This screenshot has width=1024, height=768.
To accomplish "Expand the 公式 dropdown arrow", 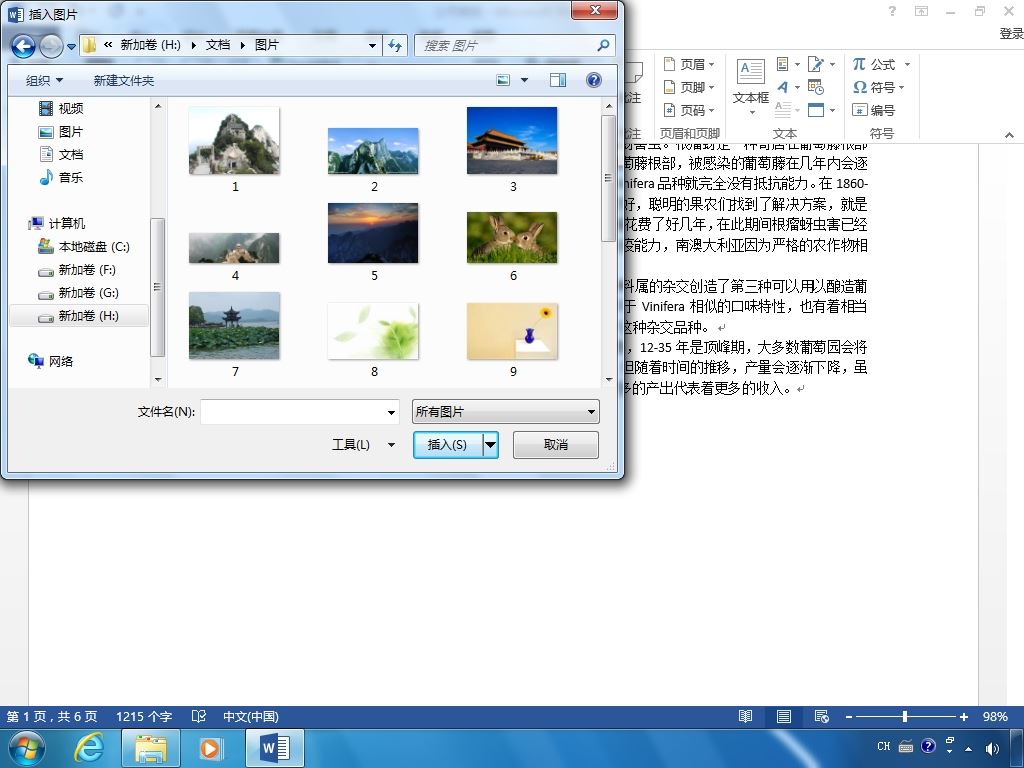I will coord(906,65).
